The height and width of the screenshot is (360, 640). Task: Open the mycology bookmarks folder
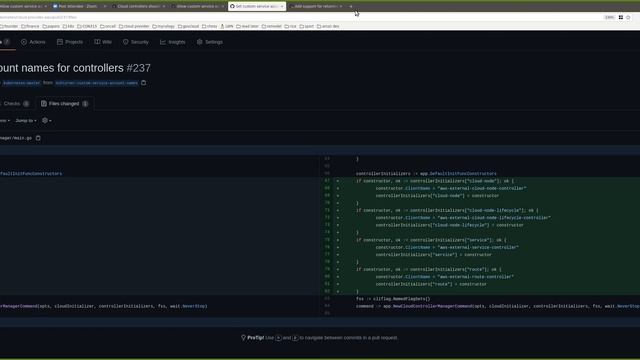pos(164,26)
